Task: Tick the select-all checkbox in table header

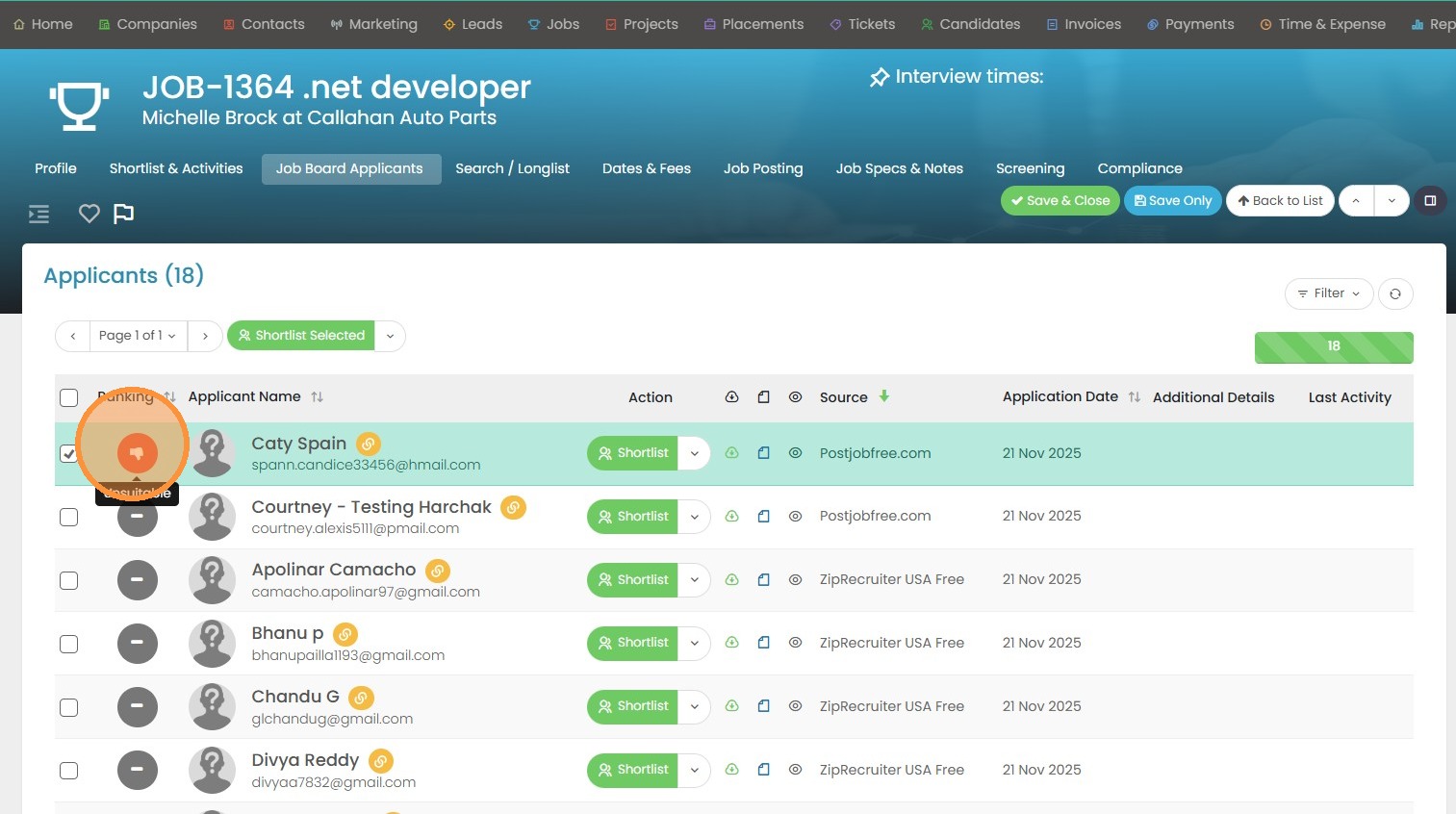Action: click(68, 397)
